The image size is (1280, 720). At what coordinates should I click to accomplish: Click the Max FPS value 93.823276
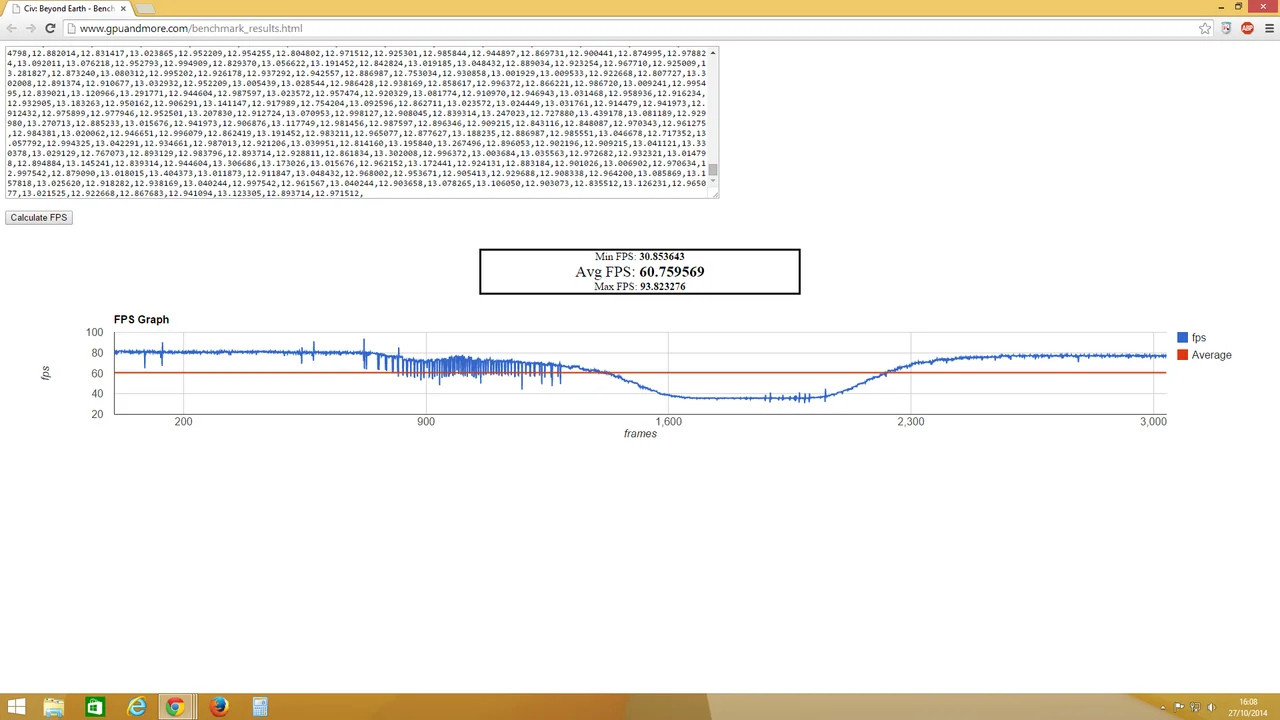coord(662,287)
